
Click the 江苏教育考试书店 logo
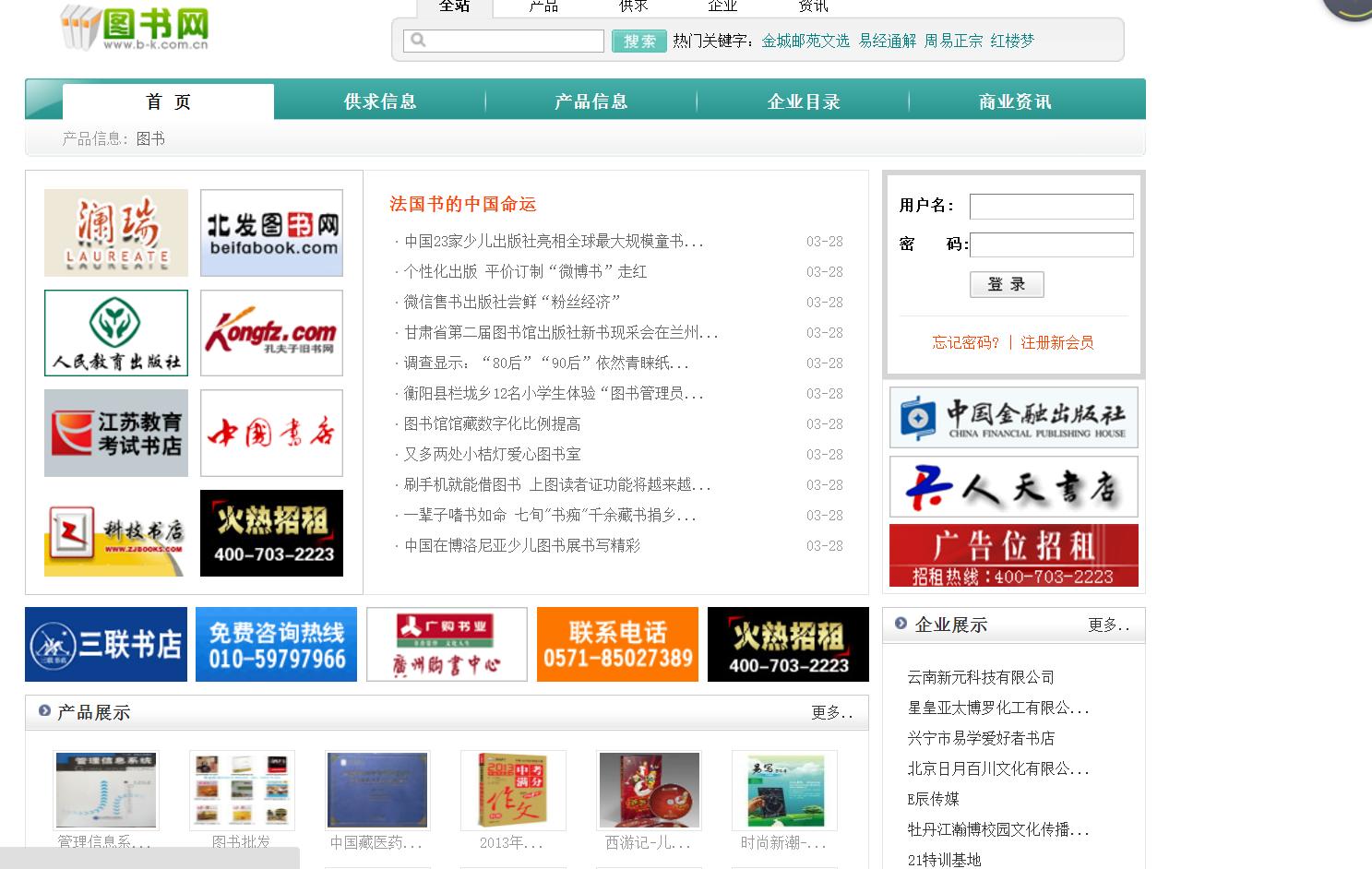[x=114, y=433]
